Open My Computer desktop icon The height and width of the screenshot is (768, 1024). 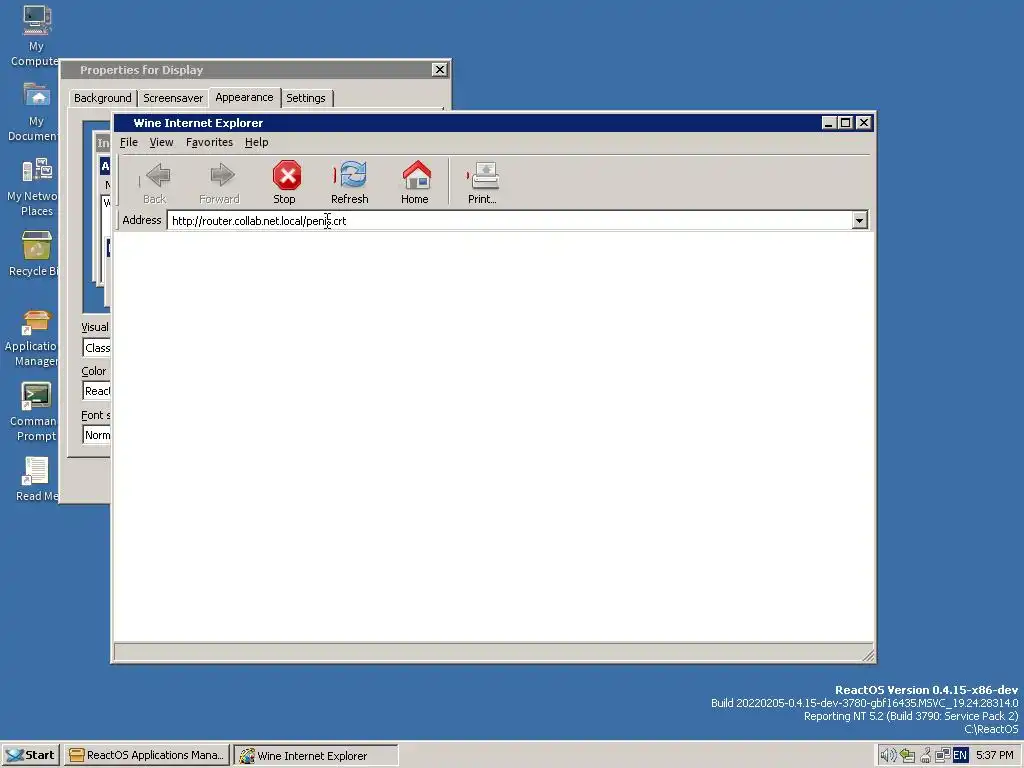36,36
